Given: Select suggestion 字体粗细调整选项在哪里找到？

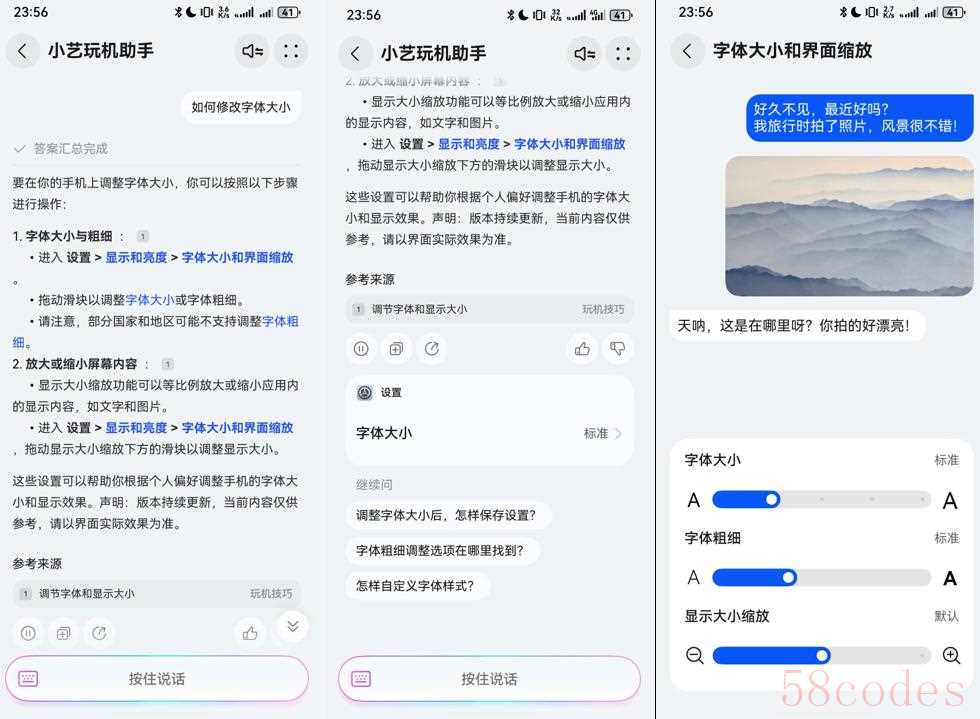Looking at the screenshot, I should (440, 550).
